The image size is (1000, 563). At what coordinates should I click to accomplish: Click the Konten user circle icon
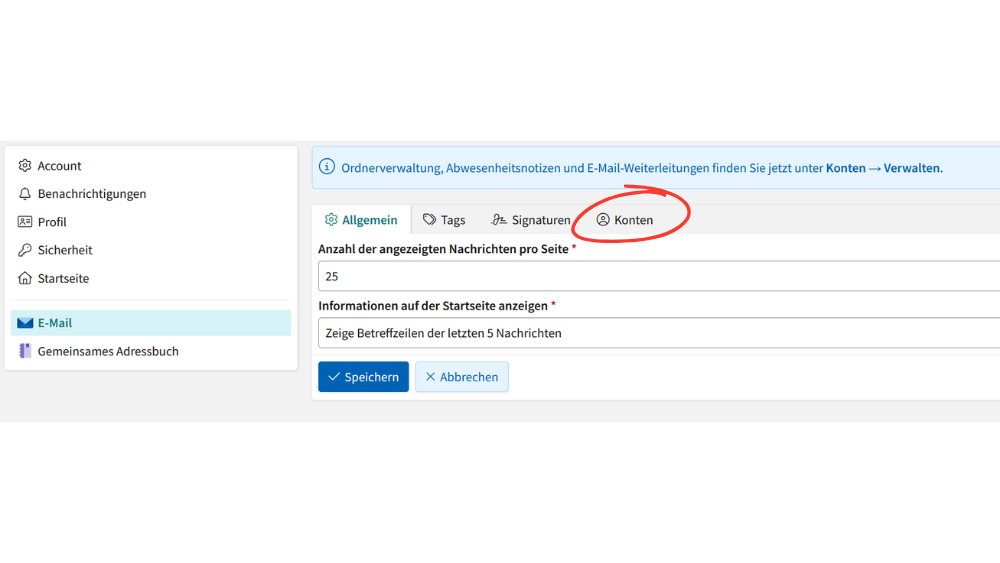tap(603, 219)
